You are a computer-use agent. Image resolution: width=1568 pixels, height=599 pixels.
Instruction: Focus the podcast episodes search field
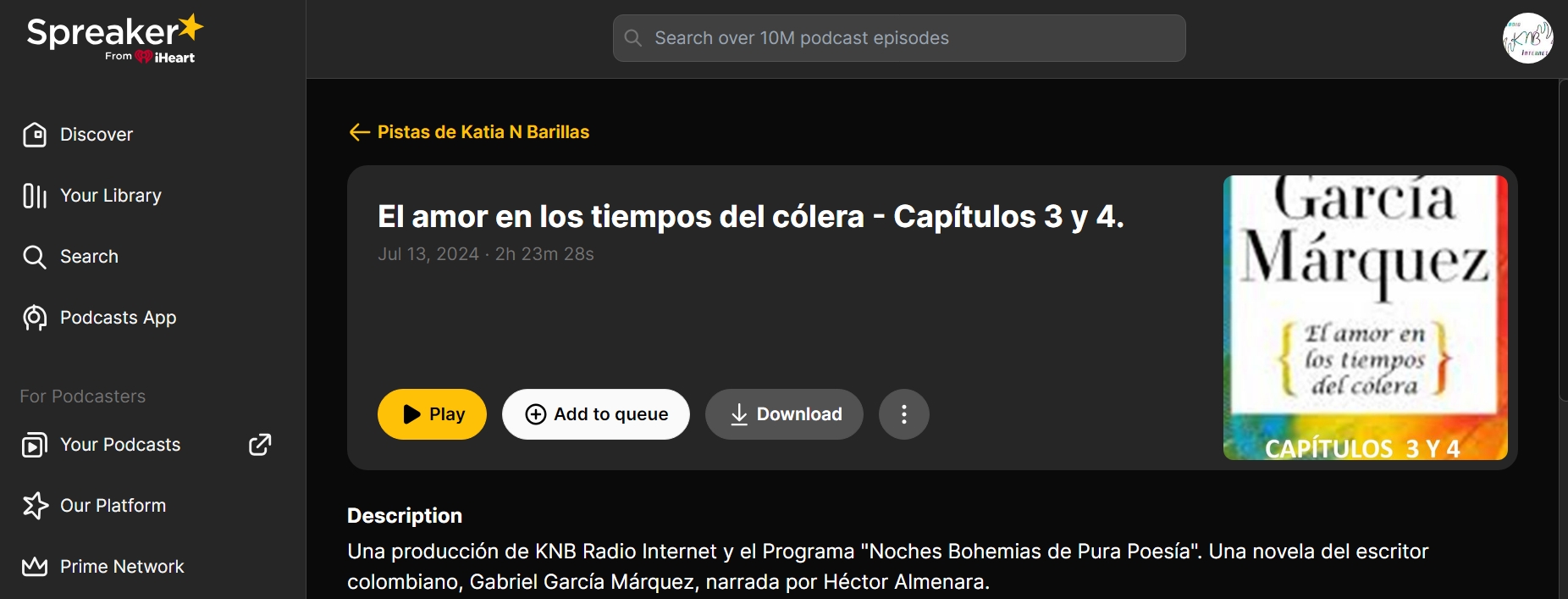899,38
